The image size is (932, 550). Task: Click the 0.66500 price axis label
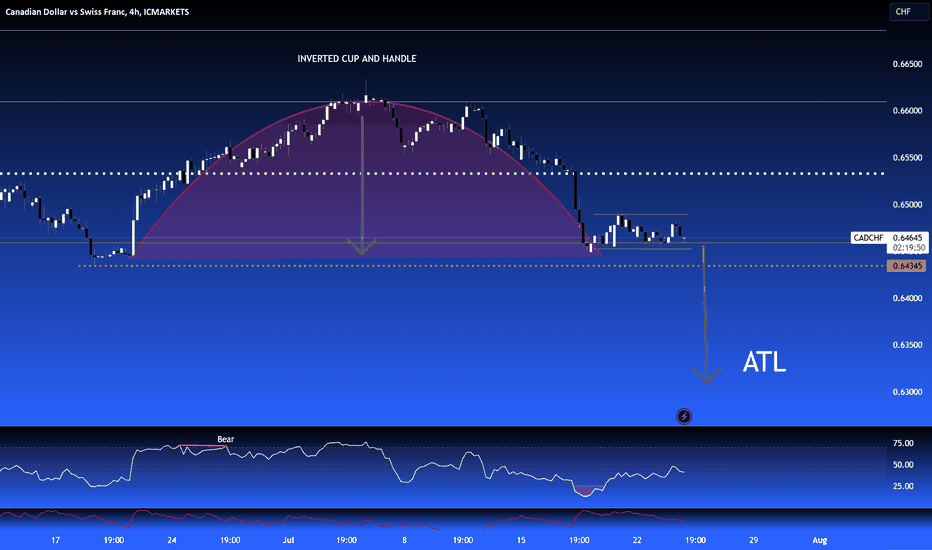pyautogui.click(x=907, y=64)
